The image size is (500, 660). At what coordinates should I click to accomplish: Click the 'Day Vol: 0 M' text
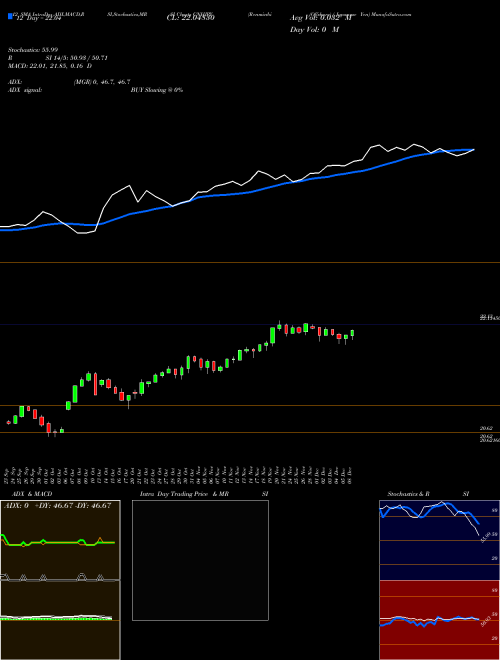pyautogui.click(x=314, y=30)
